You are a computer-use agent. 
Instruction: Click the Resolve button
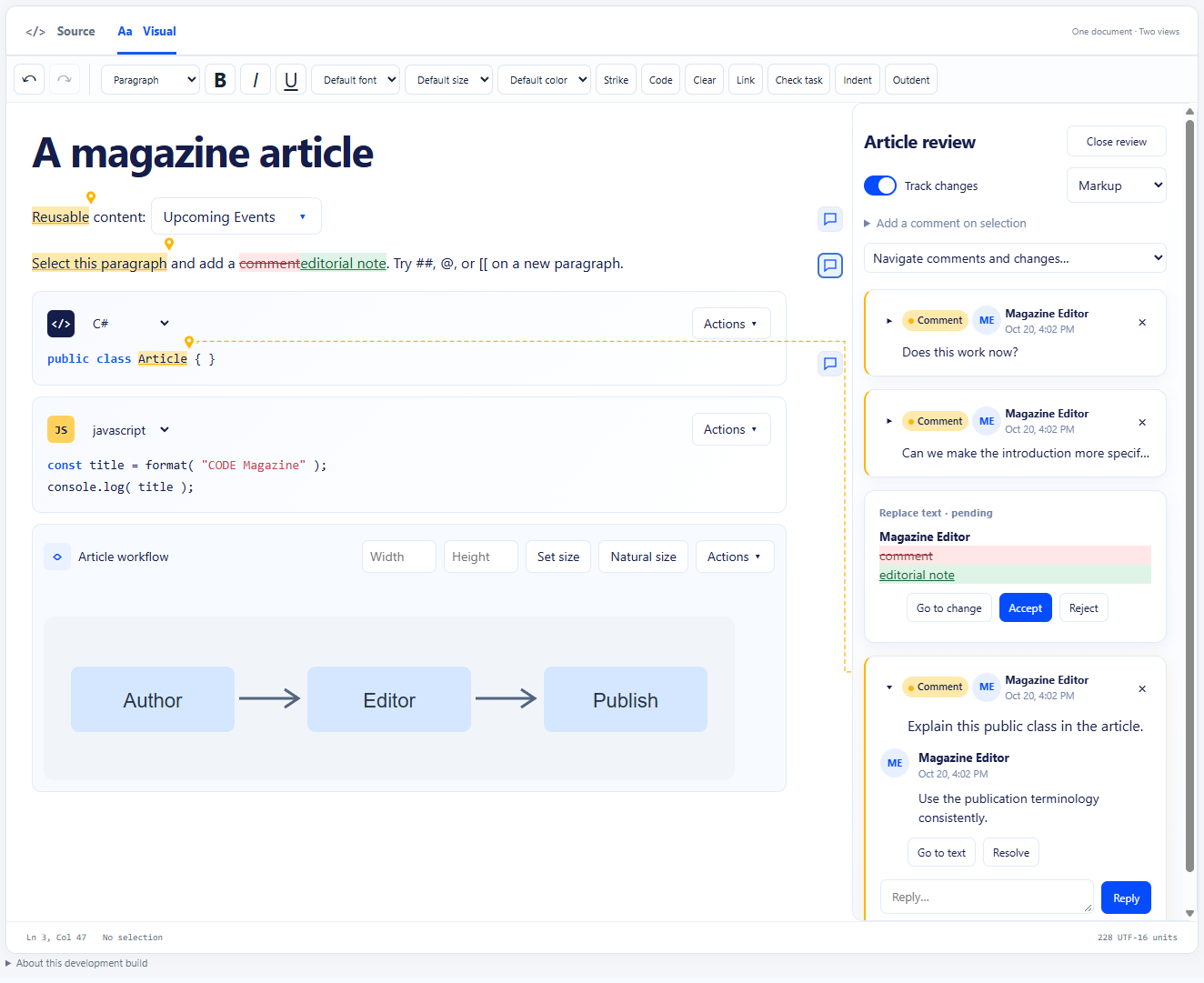click(x=1011, y=852)
